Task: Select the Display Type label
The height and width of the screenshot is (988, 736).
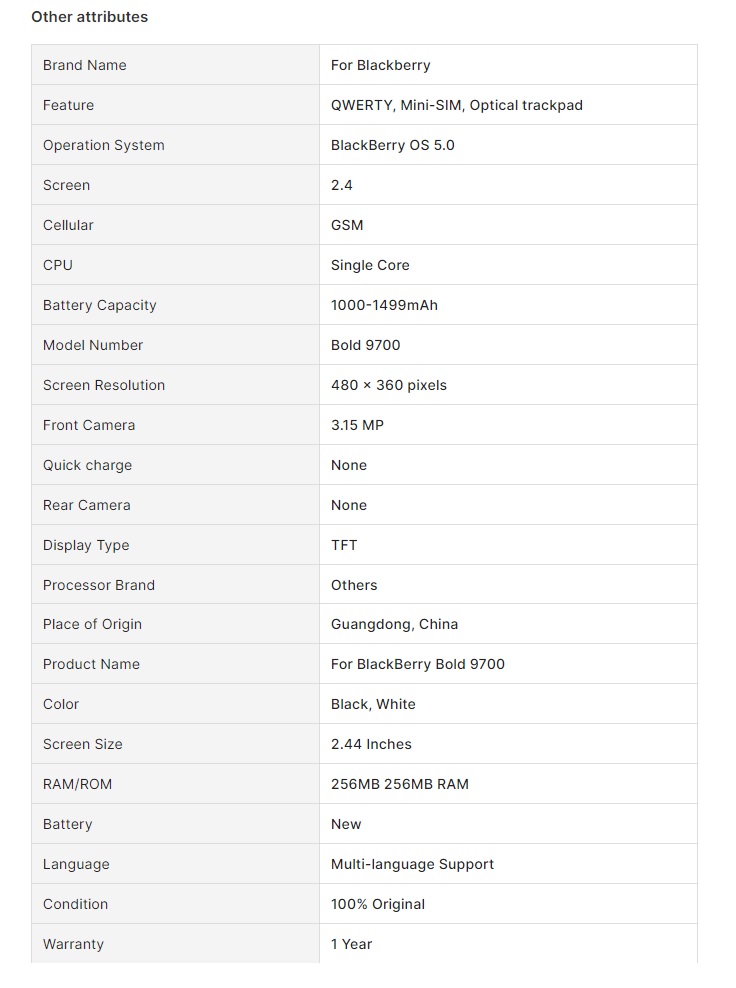Action: [86, 545]
